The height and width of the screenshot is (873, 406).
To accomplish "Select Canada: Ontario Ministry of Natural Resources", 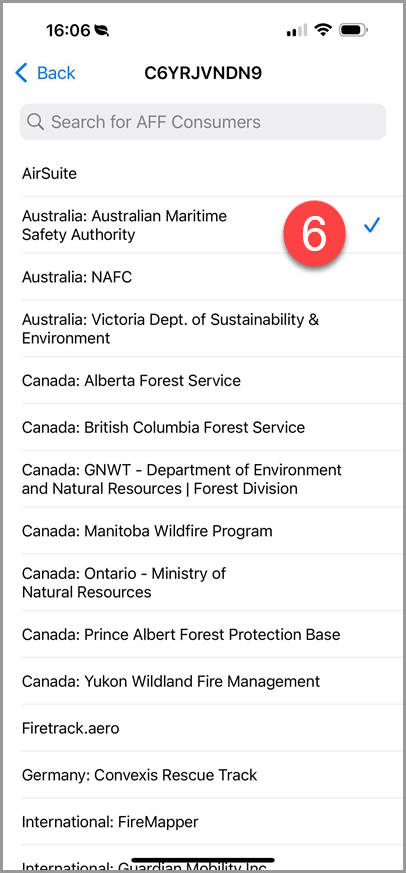I will pos(212,582).
